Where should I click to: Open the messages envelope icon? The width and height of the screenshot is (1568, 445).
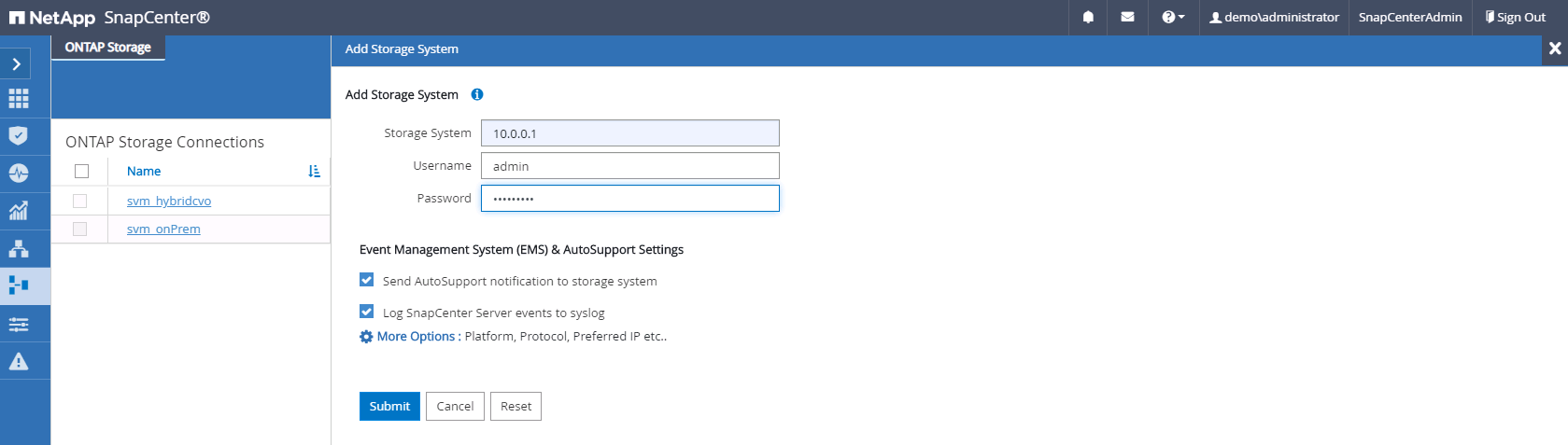pyautogui.click(x=1127, y=18)
